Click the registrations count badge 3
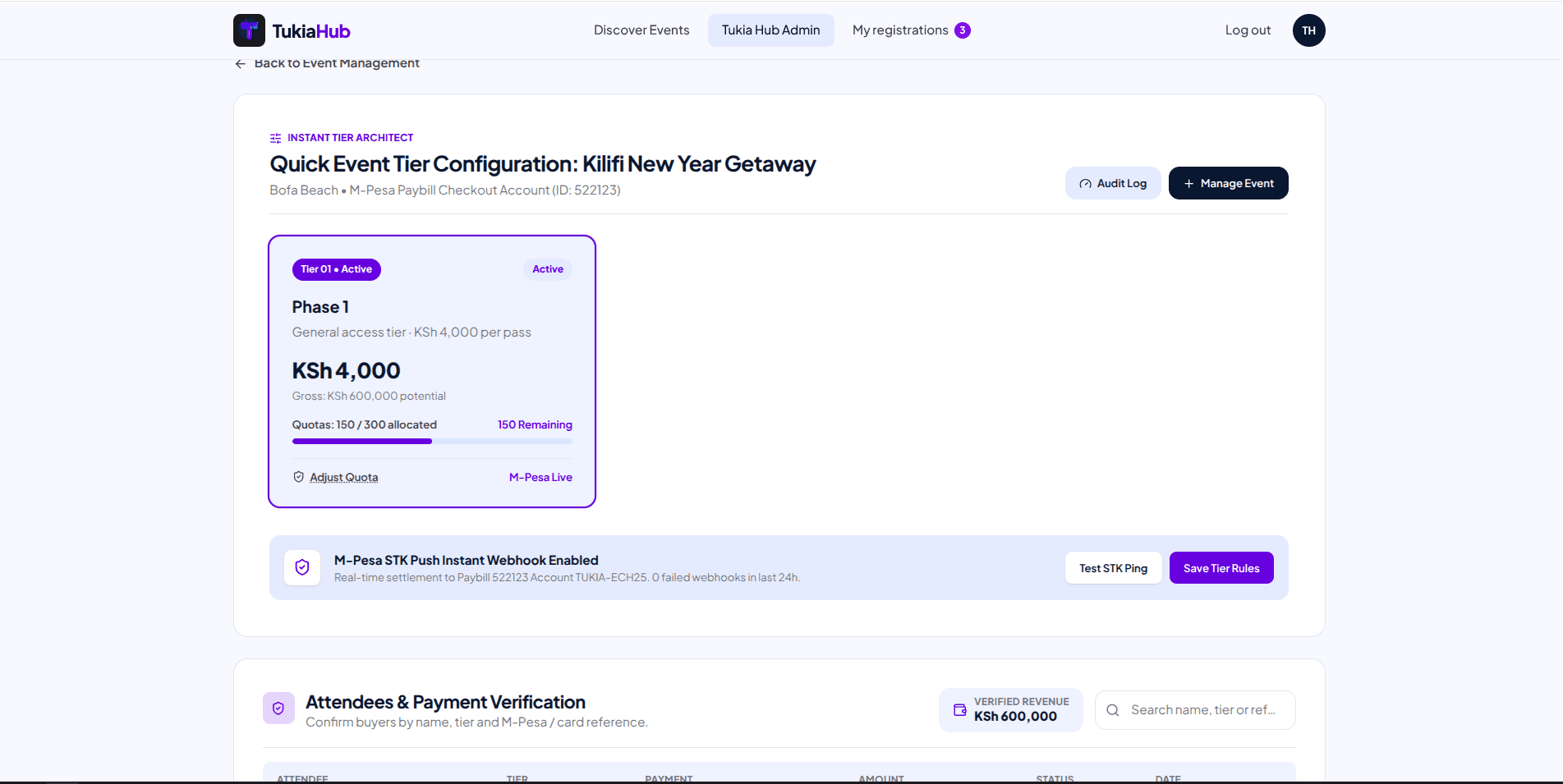This screenshot has height=784, width=1563. point(963,30)
